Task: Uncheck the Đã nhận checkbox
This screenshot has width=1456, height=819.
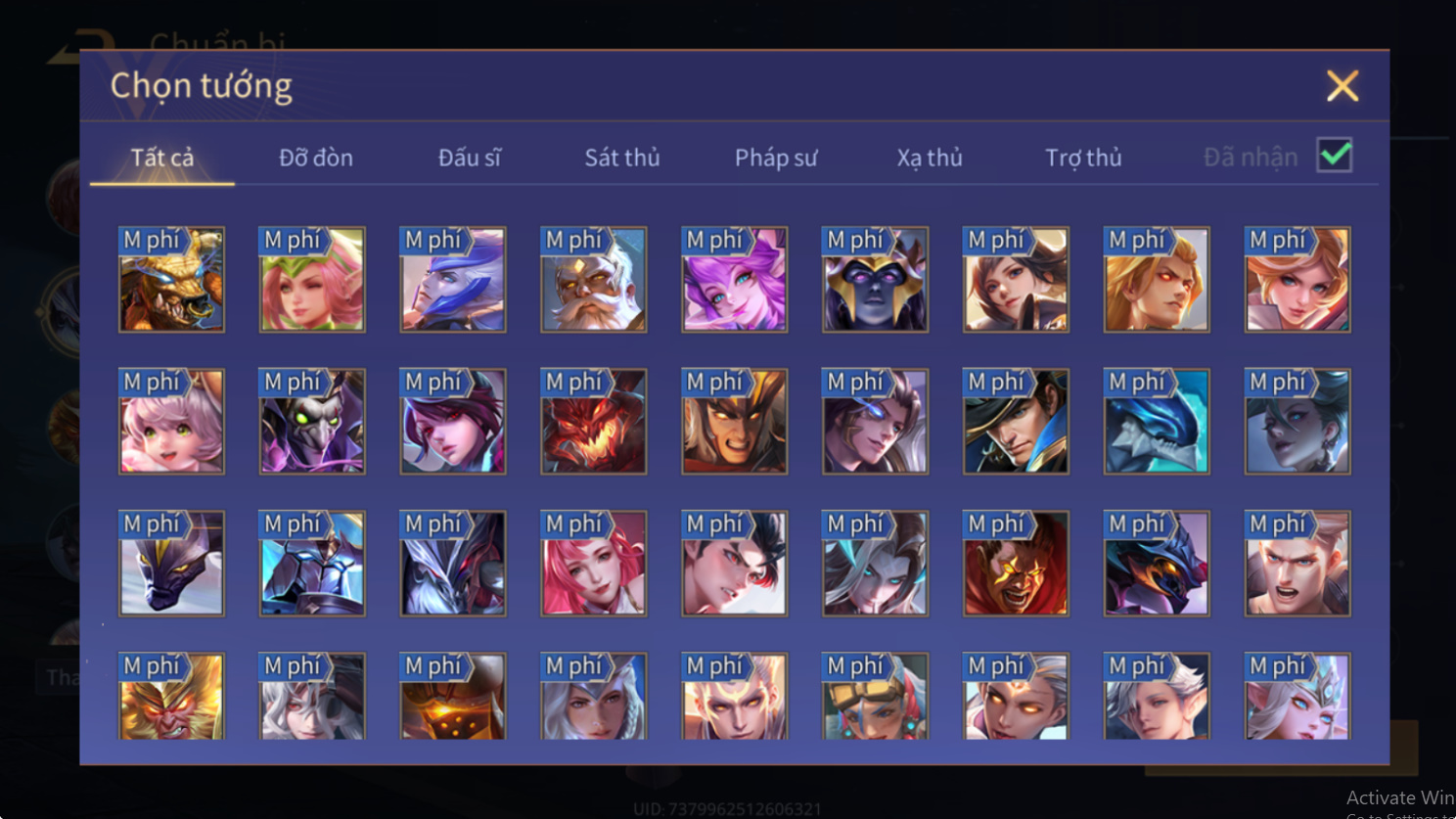Action: (1335, 156)
